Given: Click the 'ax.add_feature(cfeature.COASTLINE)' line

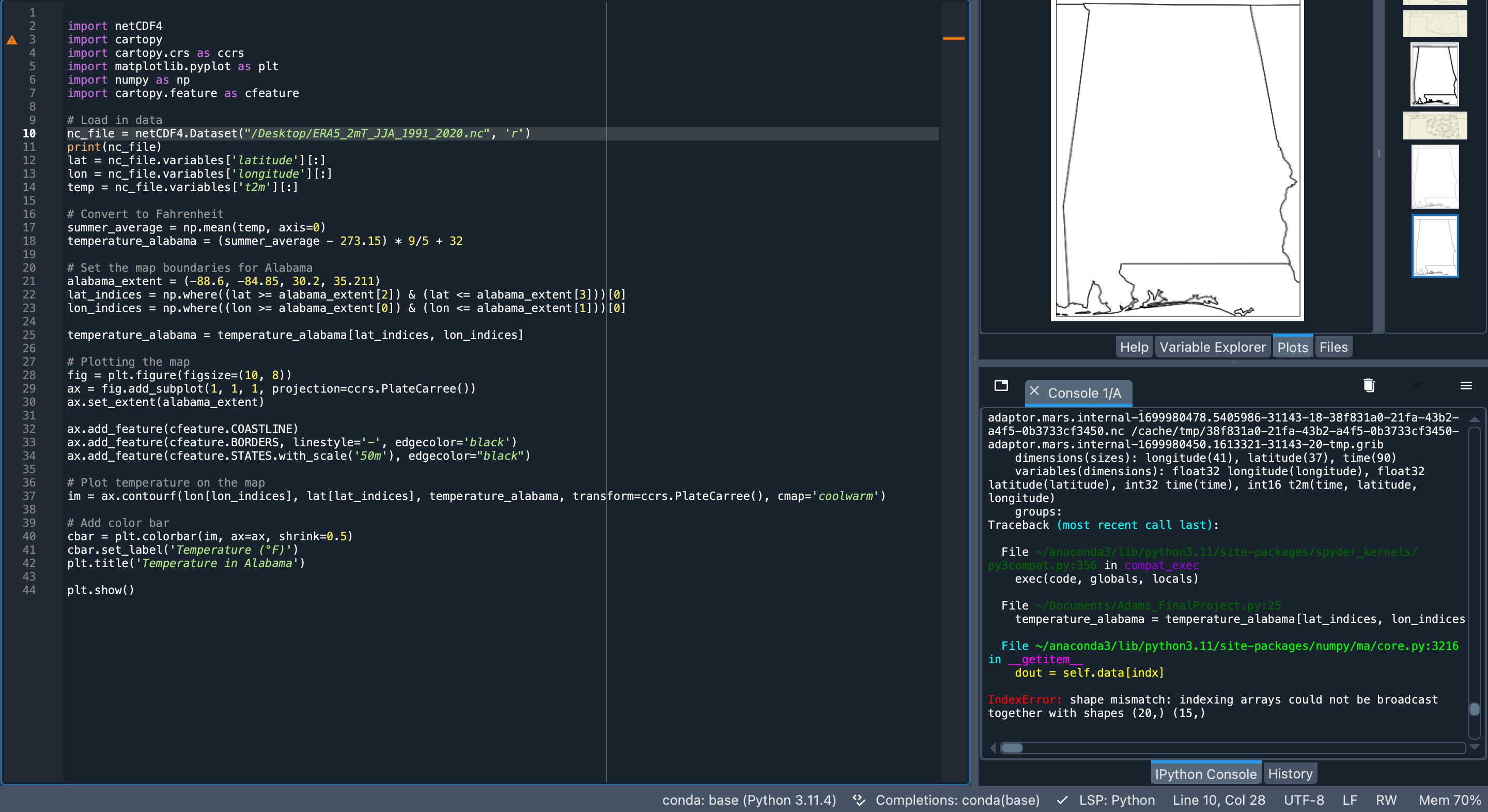Looking at the screenshot, I should (x=182, y=429).
